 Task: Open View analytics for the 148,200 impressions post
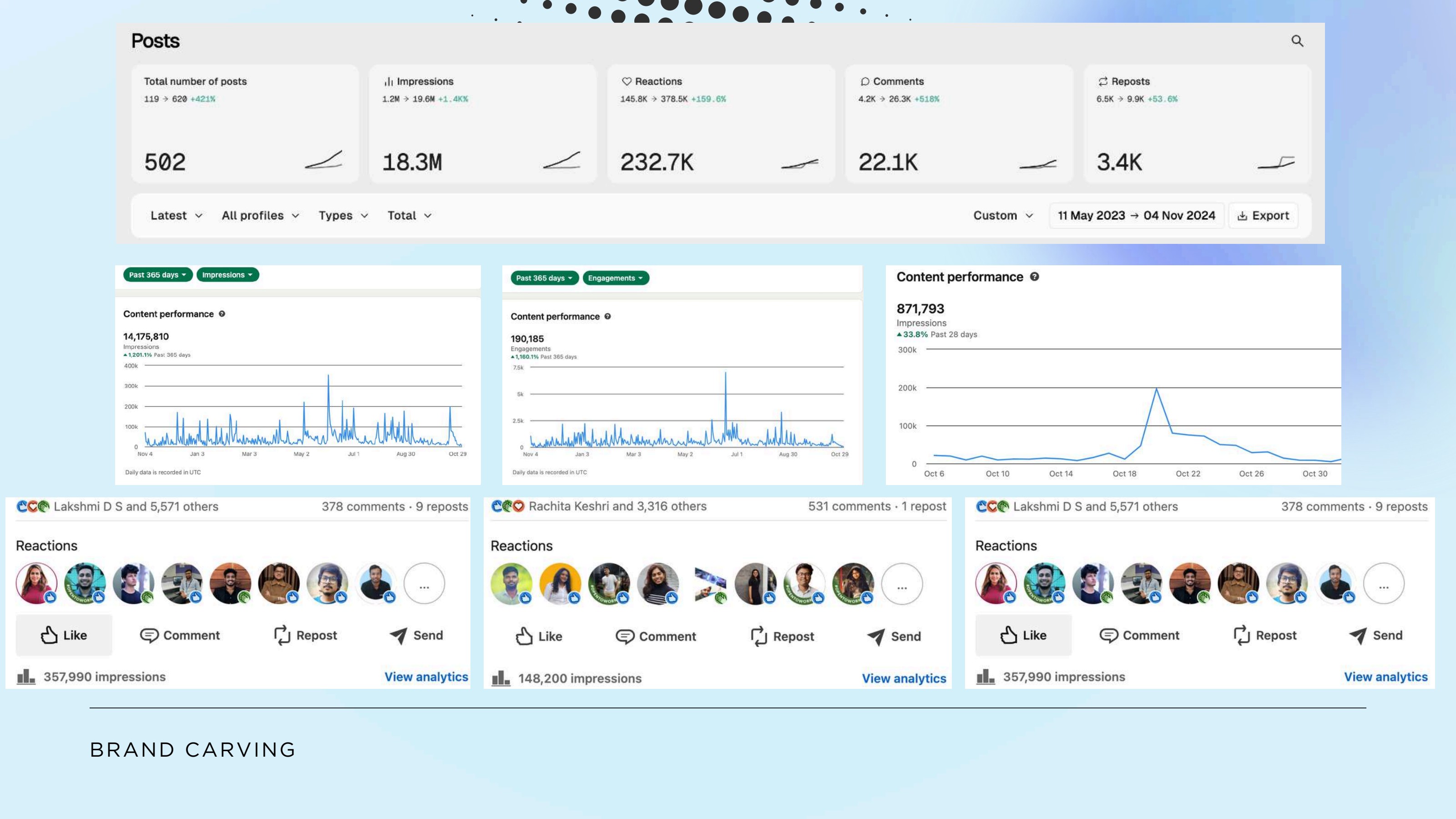904,678
